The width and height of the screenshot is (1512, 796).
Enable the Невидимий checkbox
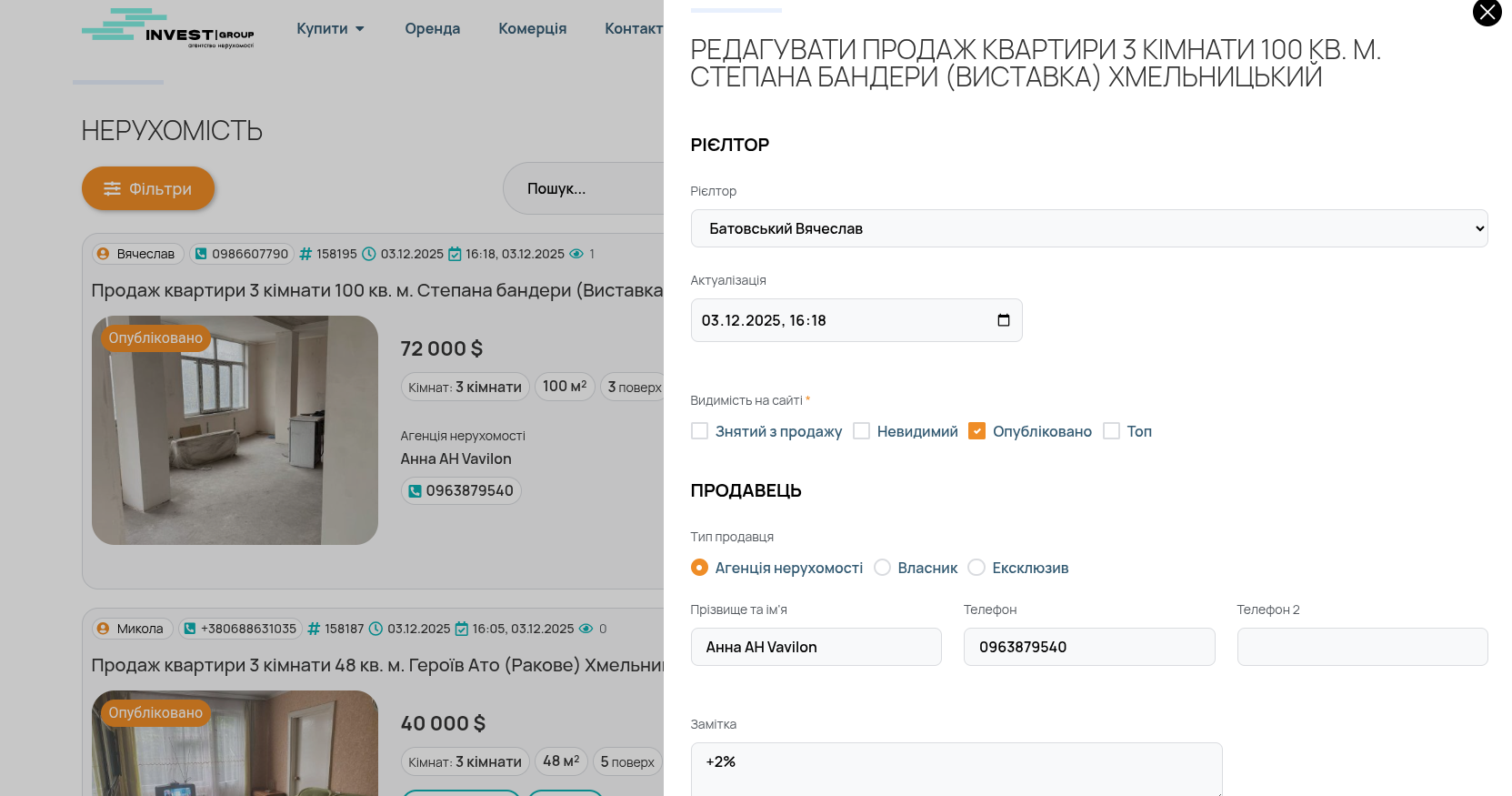(861, 431)
